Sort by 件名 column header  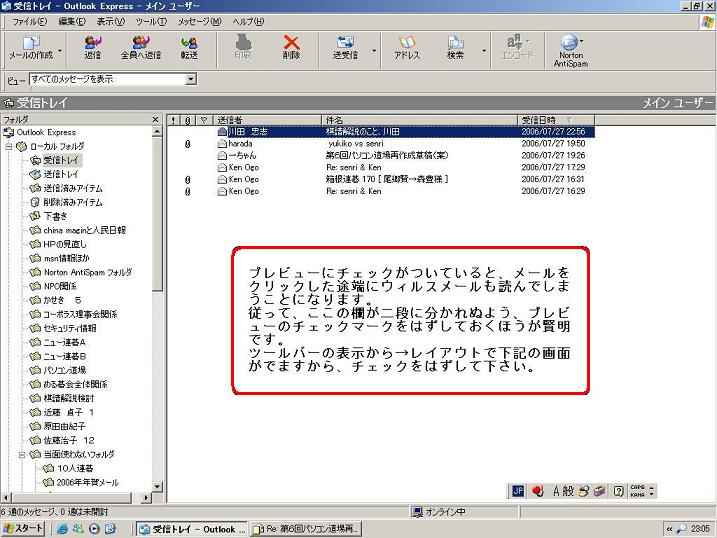point(419,120)
